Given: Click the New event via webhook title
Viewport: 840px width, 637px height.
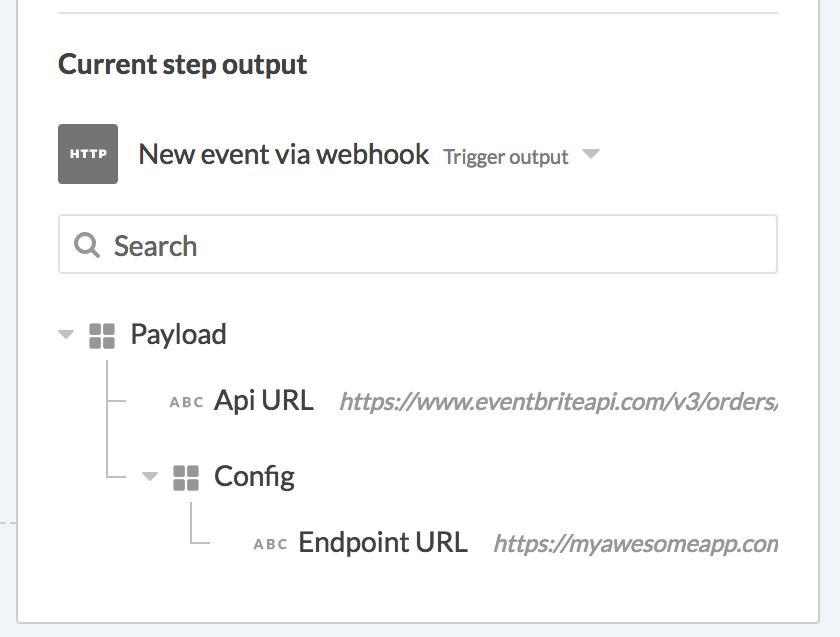Looking at the screenshot, I should [x=283, y=154].
